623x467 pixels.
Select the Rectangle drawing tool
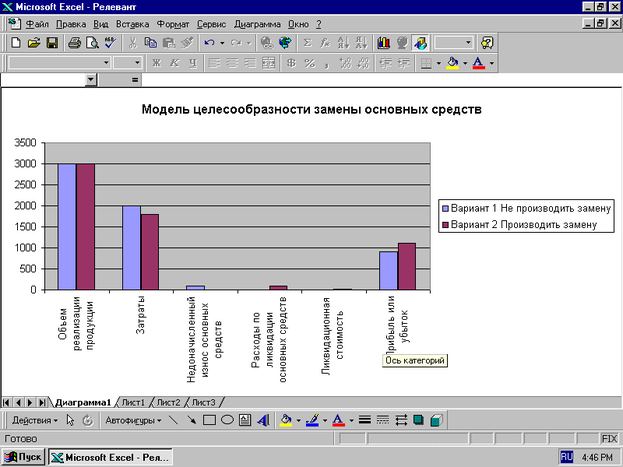[209, 420]
